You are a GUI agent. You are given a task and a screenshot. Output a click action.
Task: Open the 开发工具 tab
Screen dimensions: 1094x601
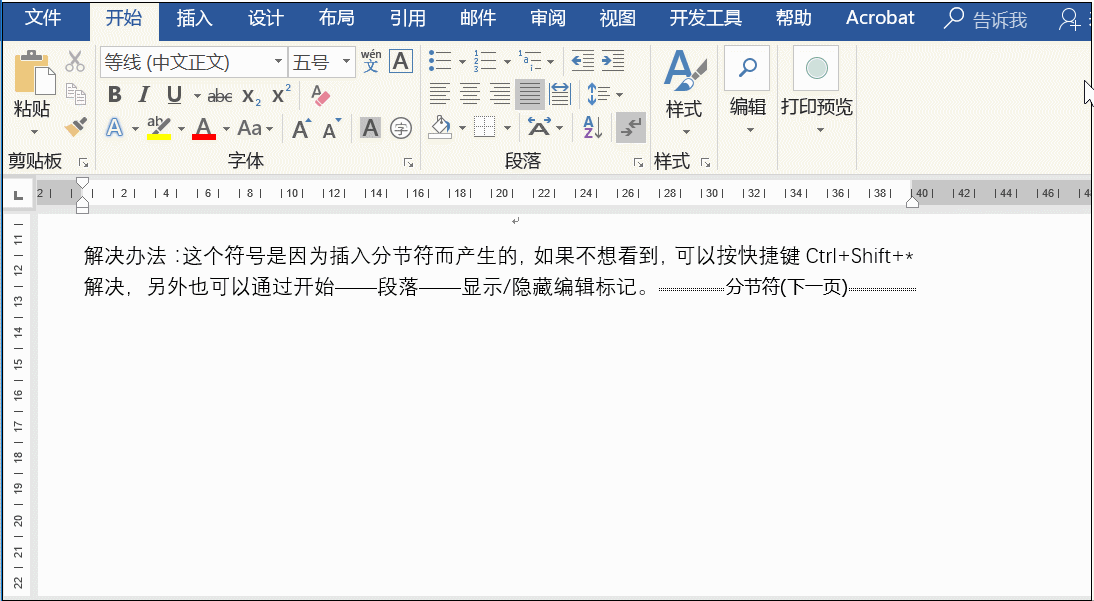[x=706, y=19]
